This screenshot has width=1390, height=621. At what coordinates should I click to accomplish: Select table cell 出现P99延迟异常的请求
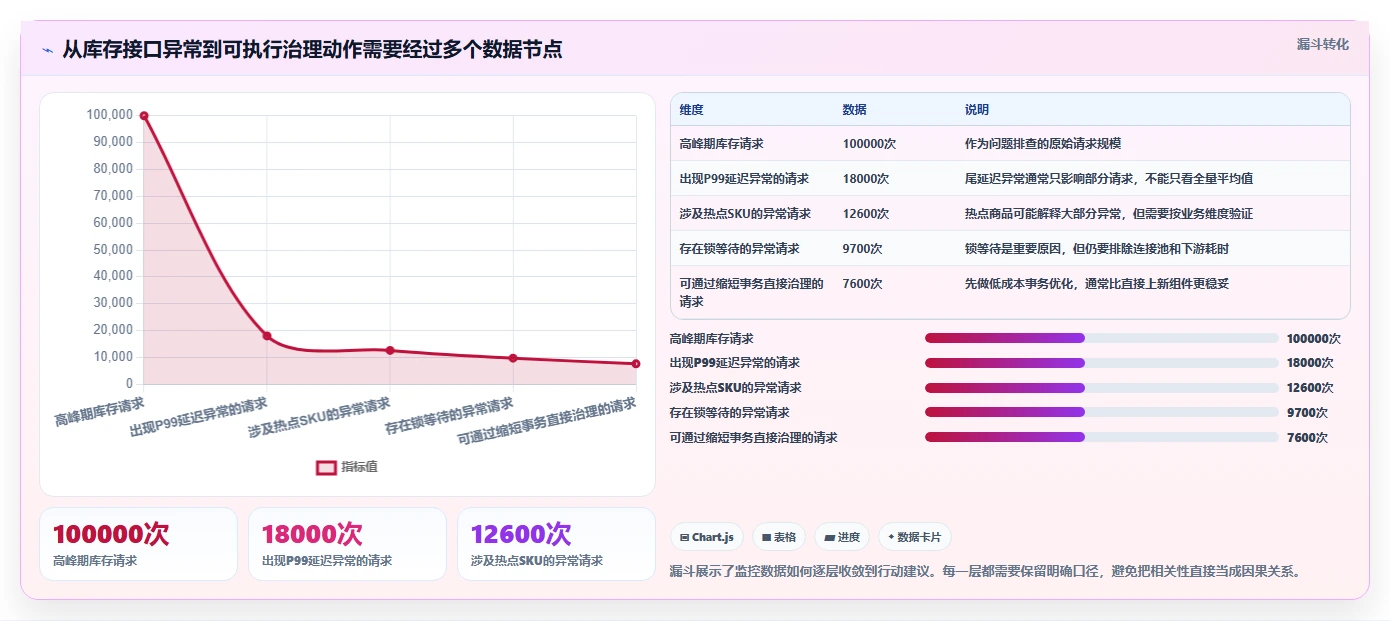744,179
